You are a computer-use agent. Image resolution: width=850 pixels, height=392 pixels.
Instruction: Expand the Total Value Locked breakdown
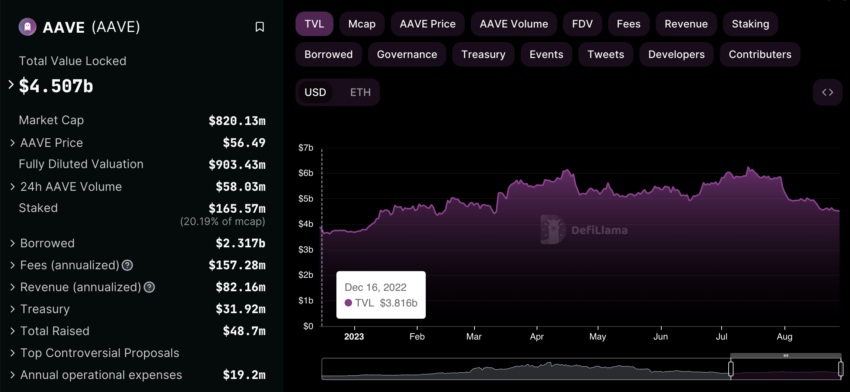(x=11, y=85)
